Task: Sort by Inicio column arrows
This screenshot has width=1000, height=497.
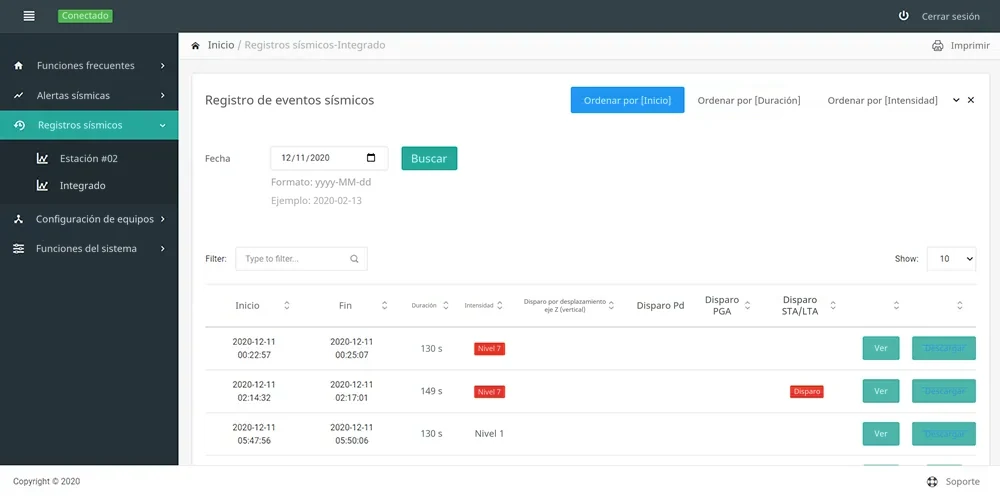Action: pos(286,306)
